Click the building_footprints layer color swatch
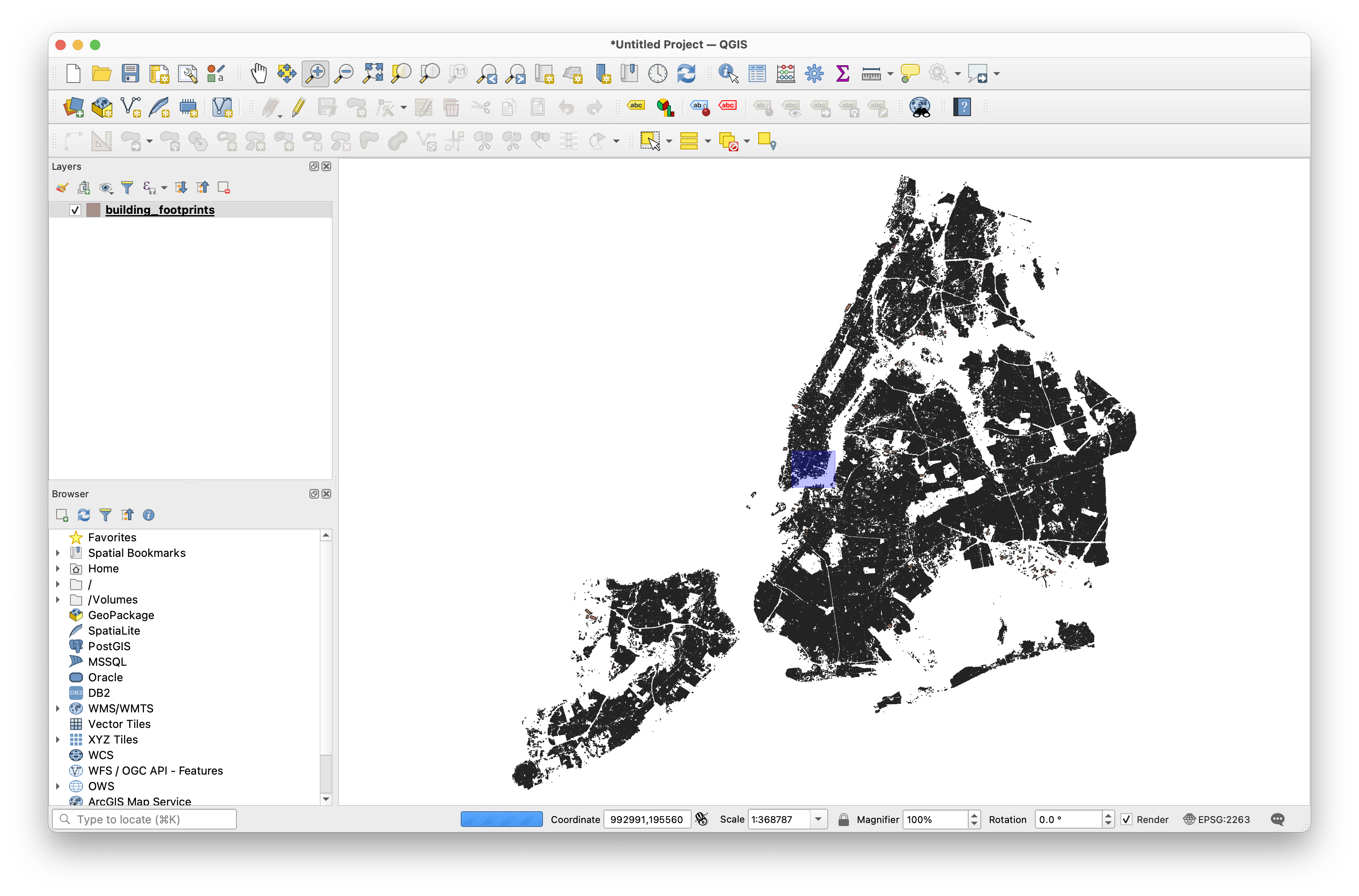The height and width of the screenshot is (896, 1359). [93, 210]
